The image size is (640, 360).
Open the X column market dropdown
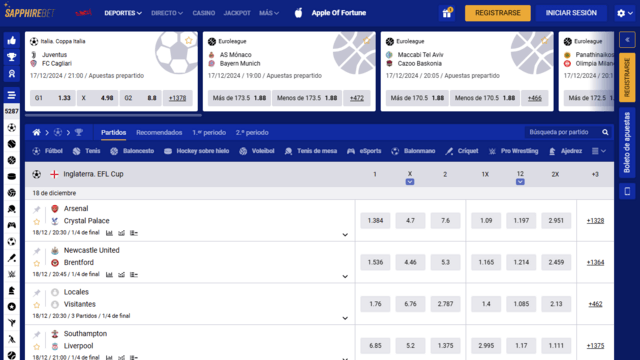pyautogui.click(x=410, y=182)
